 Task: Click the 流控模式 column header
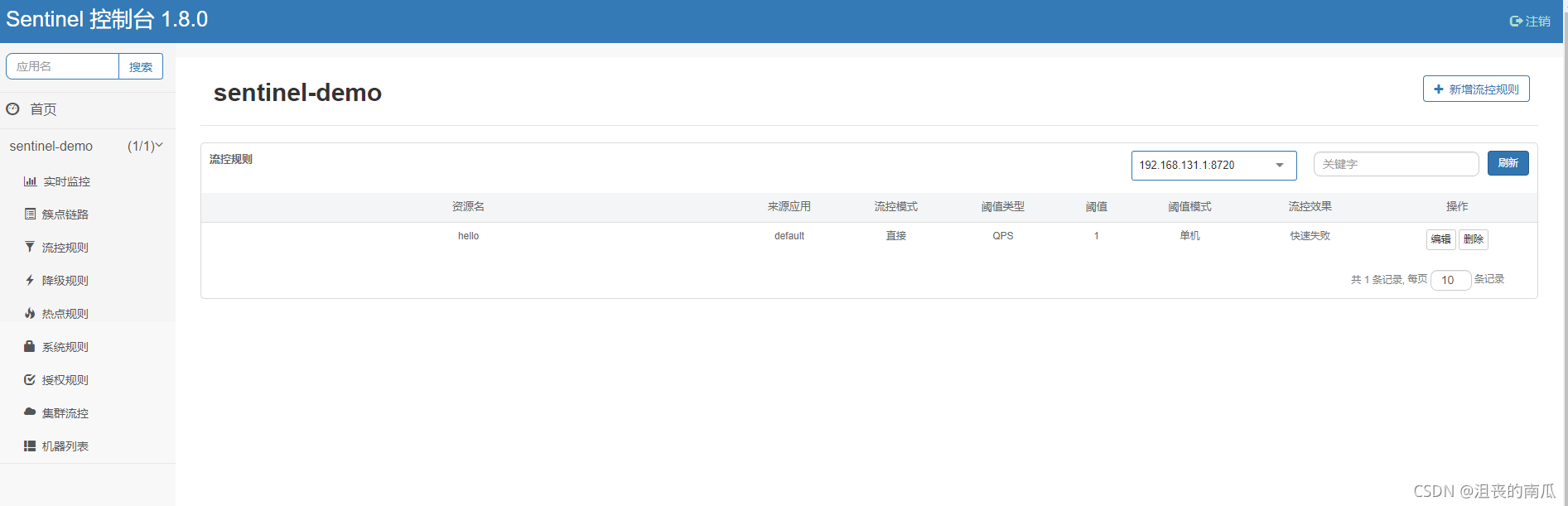tap(896, 206)
